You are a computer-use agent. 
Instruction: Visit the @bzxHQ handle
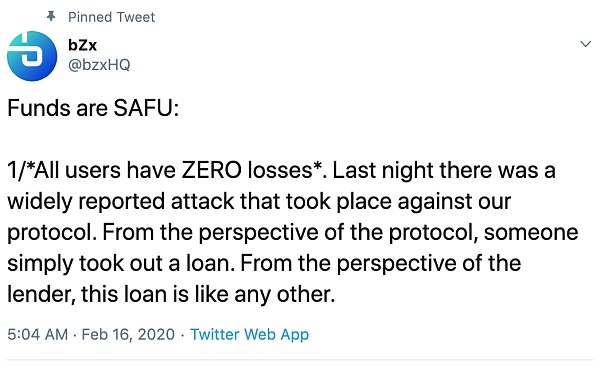pos(99,65)
